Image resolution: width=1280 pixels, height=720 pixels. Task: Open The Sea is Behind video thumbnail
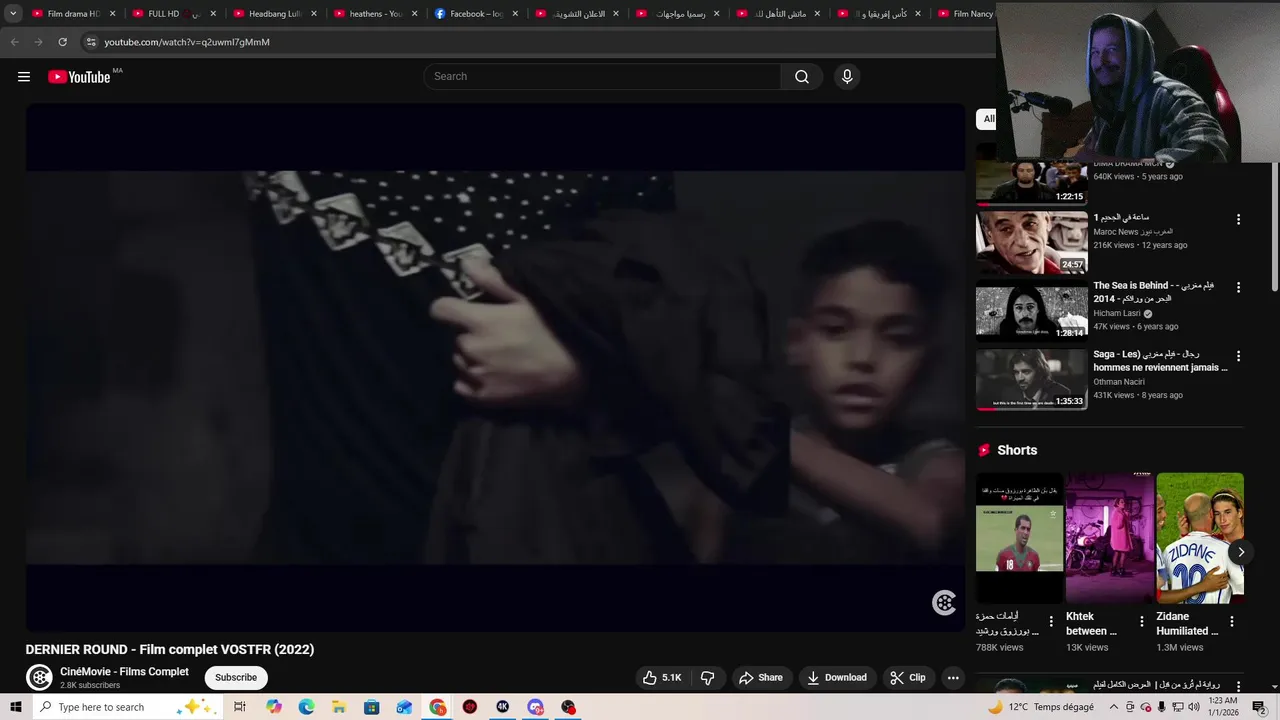coord(1031,311)
